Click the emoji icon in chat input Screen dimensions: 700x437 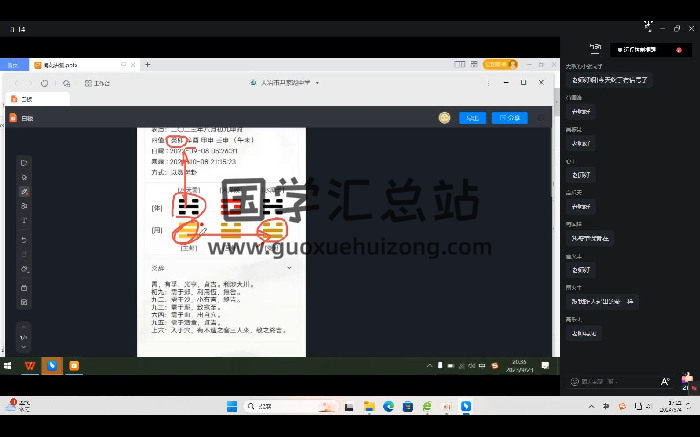(x=575, y=381)
